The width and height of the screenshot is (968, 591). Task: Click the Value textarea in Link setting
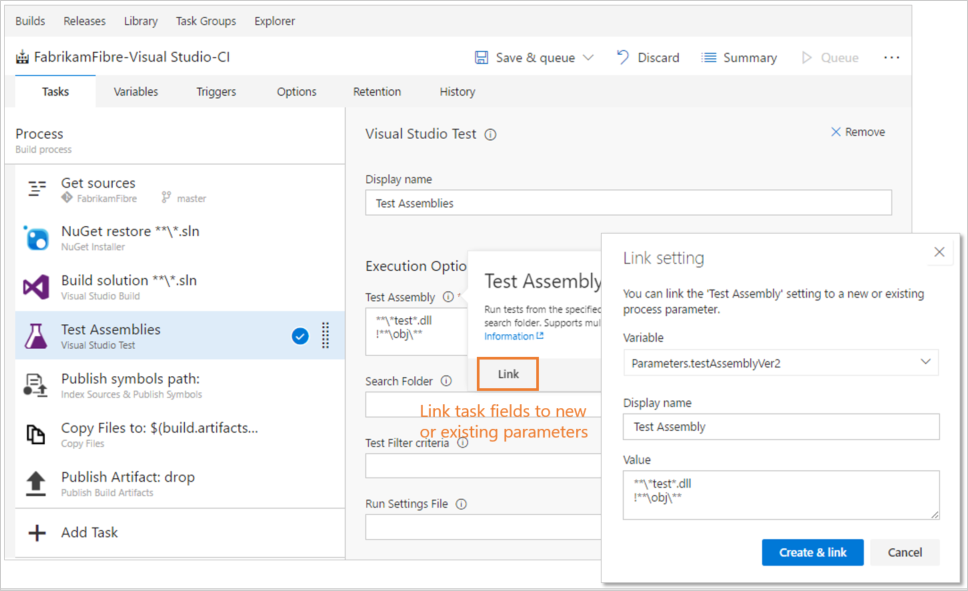coord(781,495)
